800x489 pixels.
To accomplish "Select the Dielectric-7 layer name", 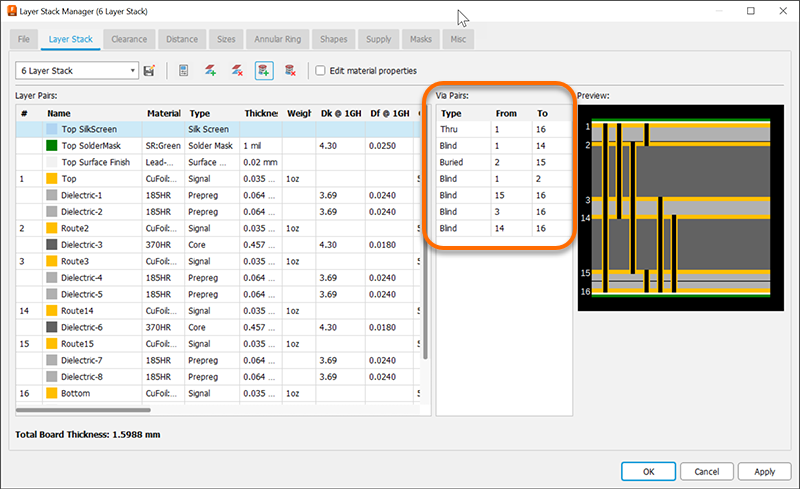I will pyautogui.click(x=82, y=360).
